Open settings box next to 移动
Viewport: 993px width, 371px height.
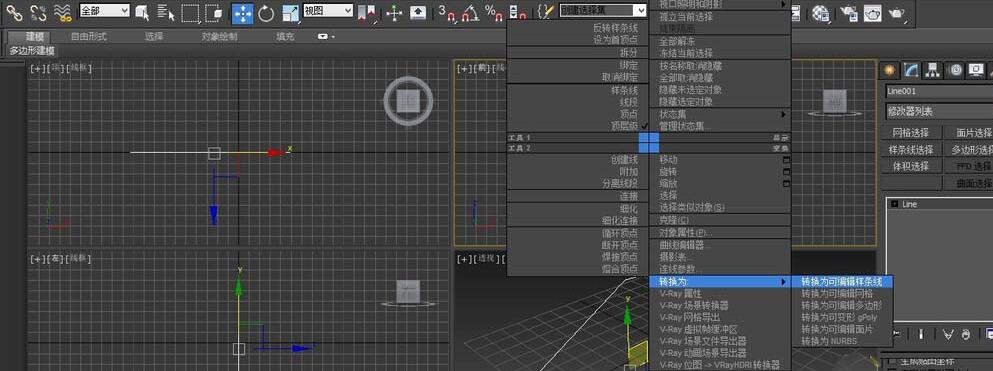pos(786,160)
